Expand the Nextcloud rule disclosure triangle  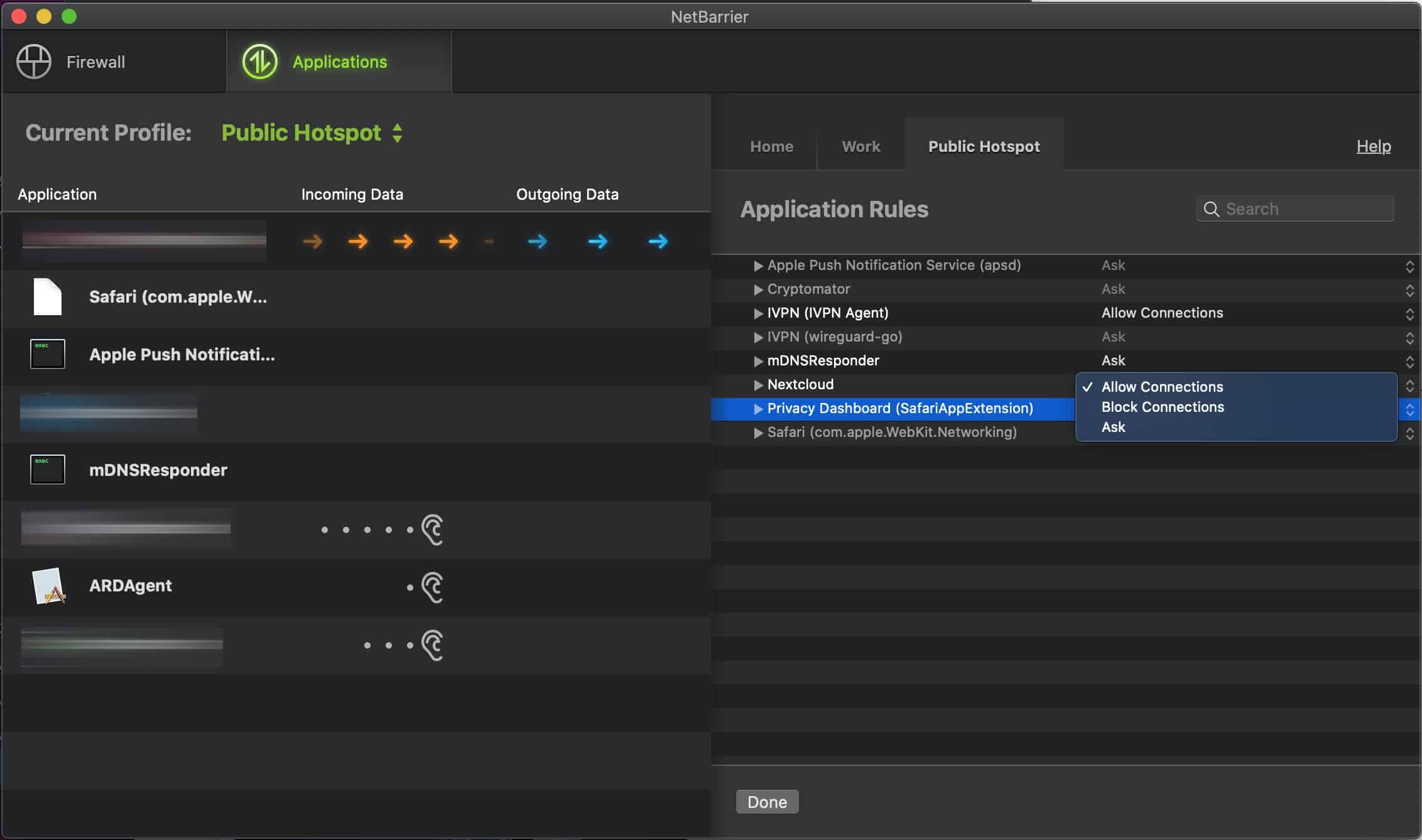click(x=758, y=385)
